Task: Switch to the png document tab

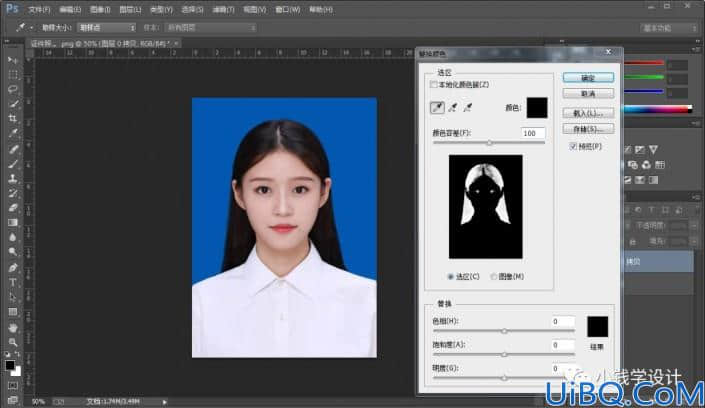Action: pyautogui.click(x=99, y=44)
